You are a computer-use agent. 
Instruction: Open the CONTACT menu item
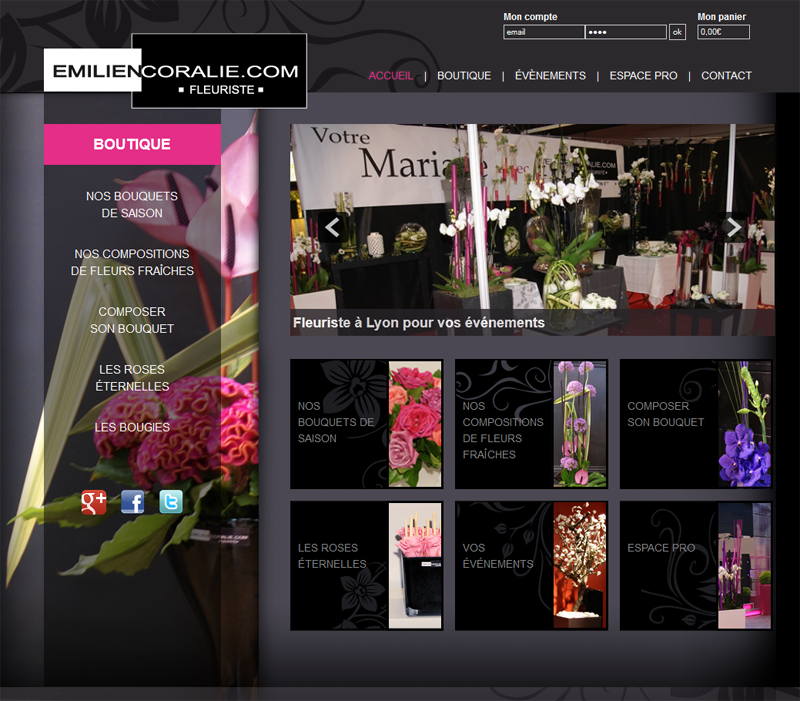point(726,76)
